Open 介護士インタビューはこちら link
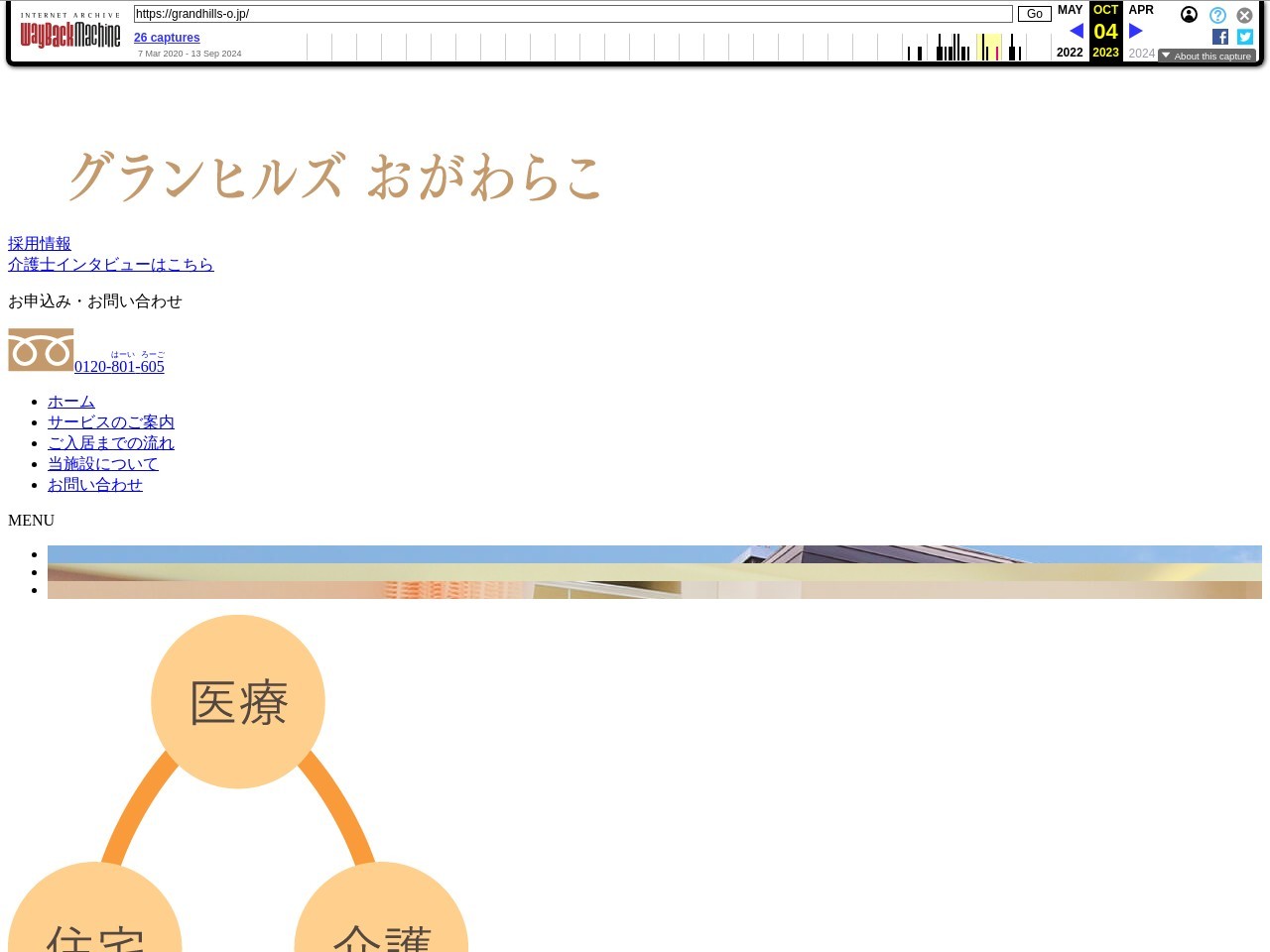The image size is (1270, 952). [x=111, y=264]
